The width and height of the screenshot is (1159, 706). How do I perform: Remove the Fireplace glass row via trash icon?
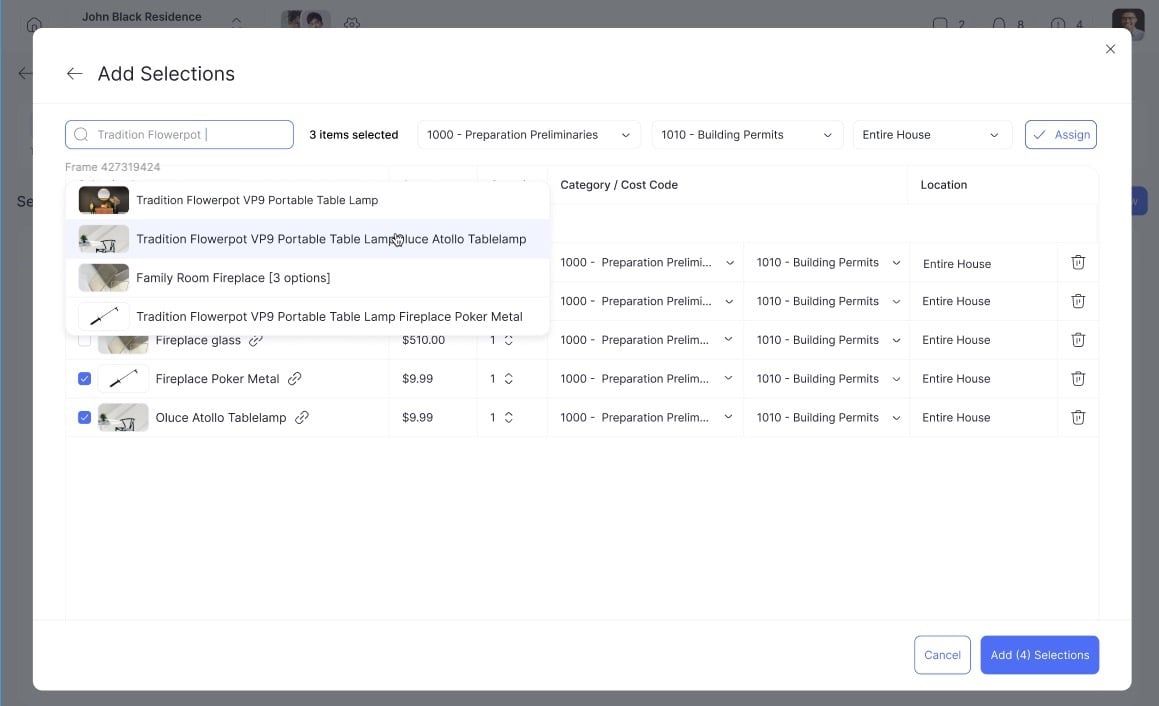[x=1078, y=339]
